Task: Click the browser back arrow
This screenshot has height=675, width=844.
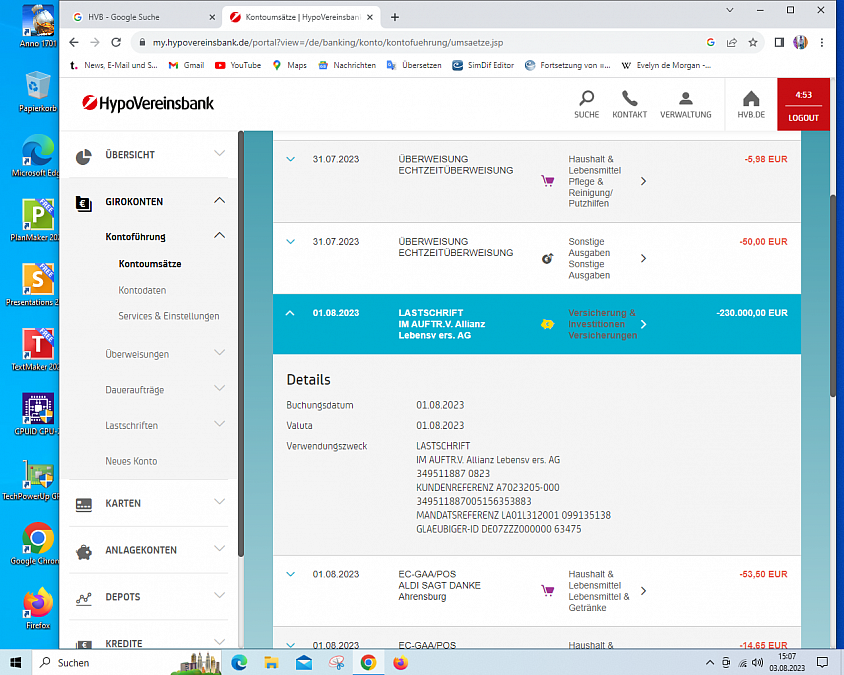Action: pyautogui.click(x=74, y=42)
